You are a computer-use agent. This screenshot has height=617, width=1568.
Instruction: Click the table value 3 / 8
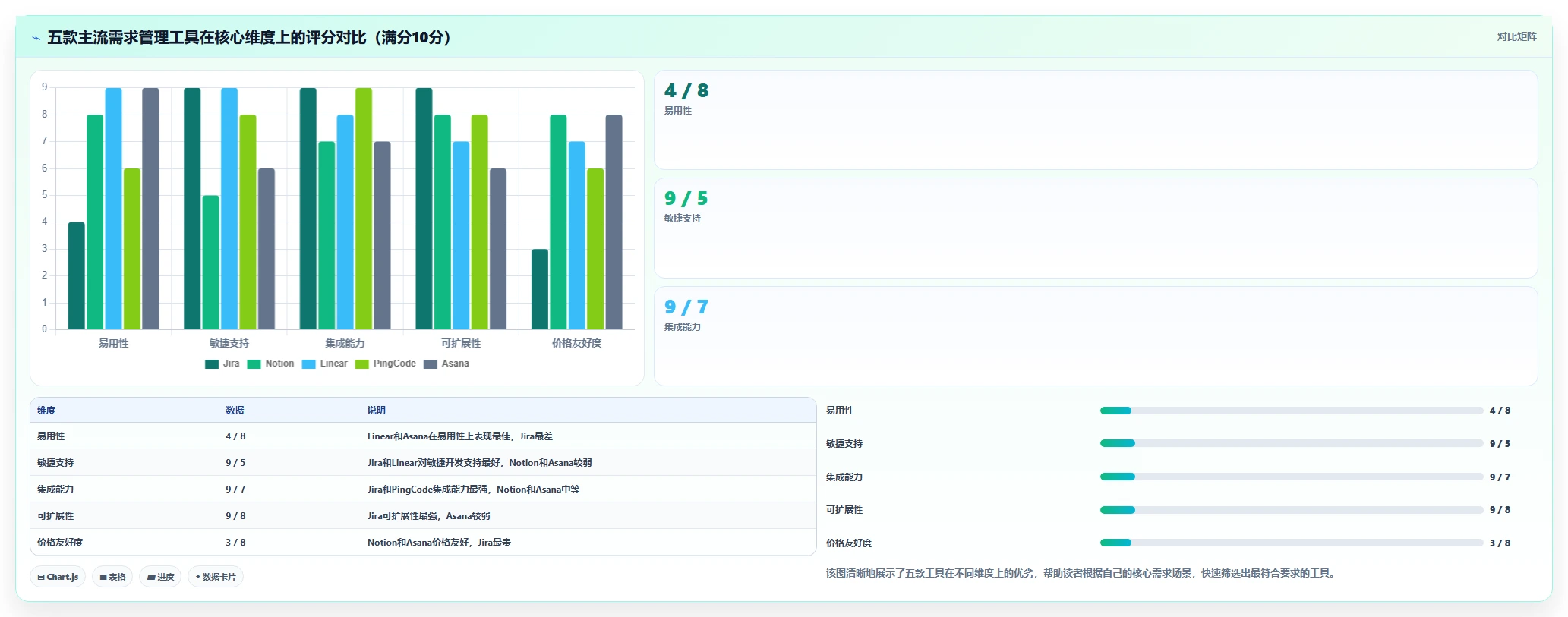point(235,543)
